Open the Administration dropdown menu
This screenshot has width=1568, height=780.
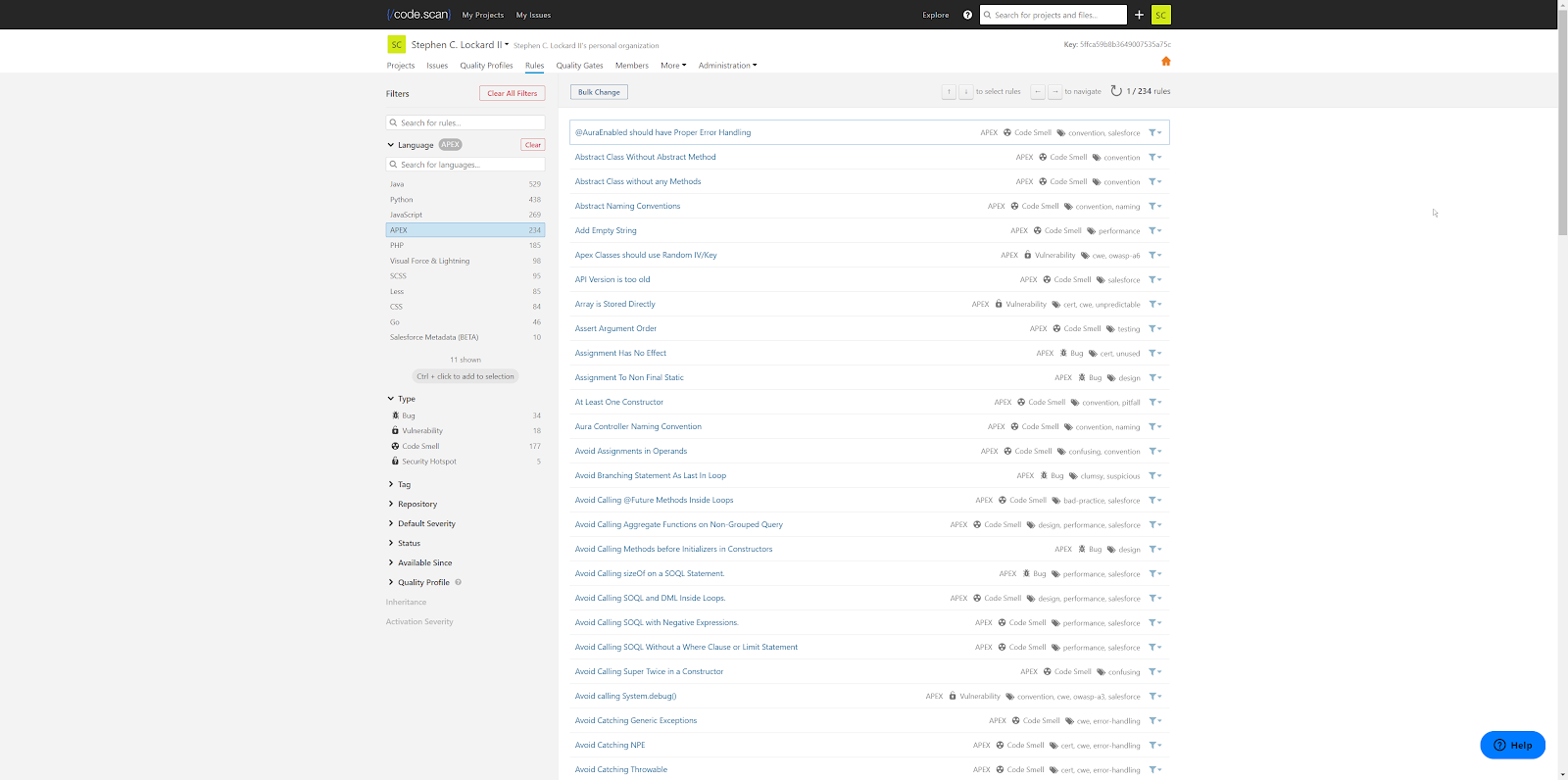click(x=727, y=66)
